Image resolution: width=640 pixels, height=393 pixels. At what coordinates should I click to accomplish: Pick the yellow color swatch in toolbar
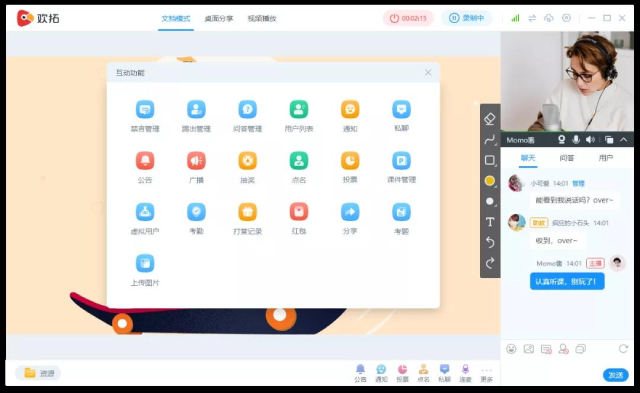tap(490, 181)
